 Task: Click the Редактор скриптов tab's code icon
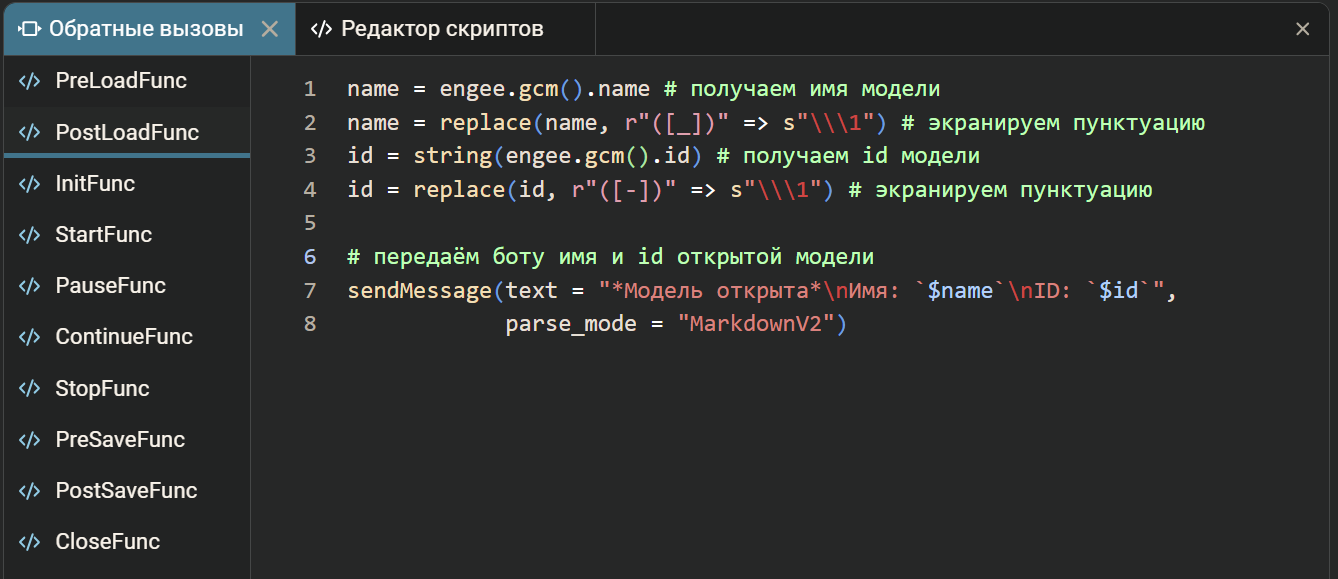coord(321,29)
